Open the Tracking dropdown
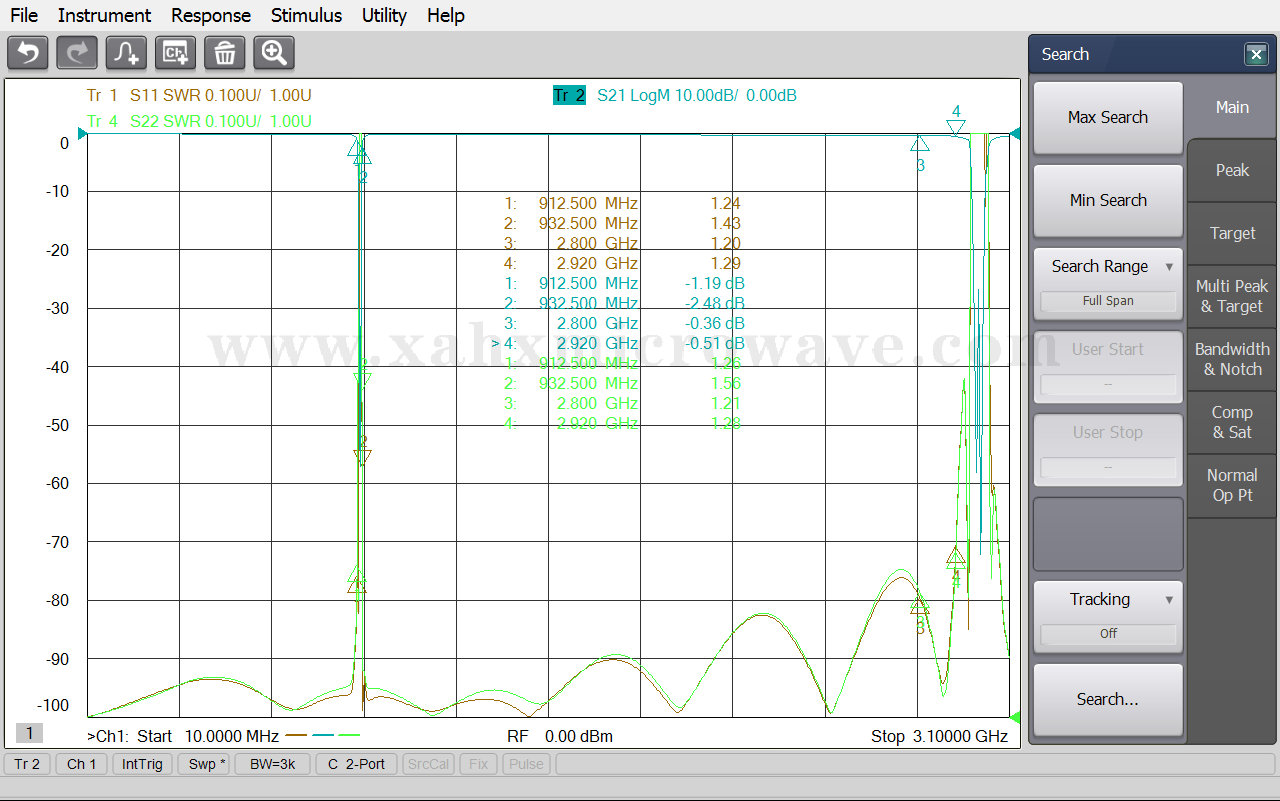Screen dimensions: 1280x801 [1108, 600]
